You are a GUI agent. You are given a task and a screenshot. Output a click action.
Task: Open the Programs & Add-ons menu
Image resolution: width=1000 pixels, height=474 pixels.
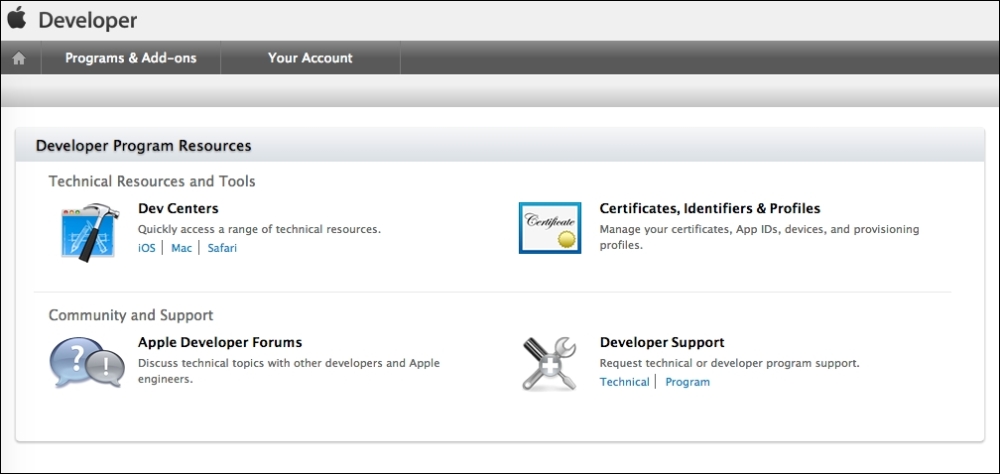[131, 58]
